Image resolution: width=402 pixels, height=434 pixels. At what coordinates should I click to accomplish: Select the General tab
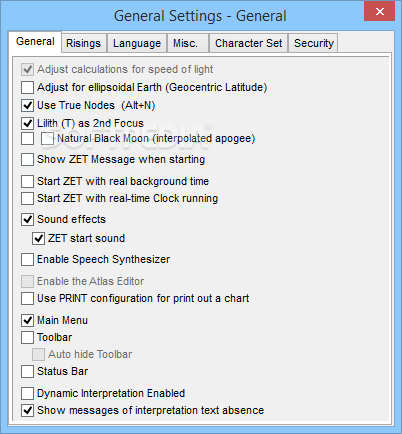pyautogui.click(x=35, y=41)
